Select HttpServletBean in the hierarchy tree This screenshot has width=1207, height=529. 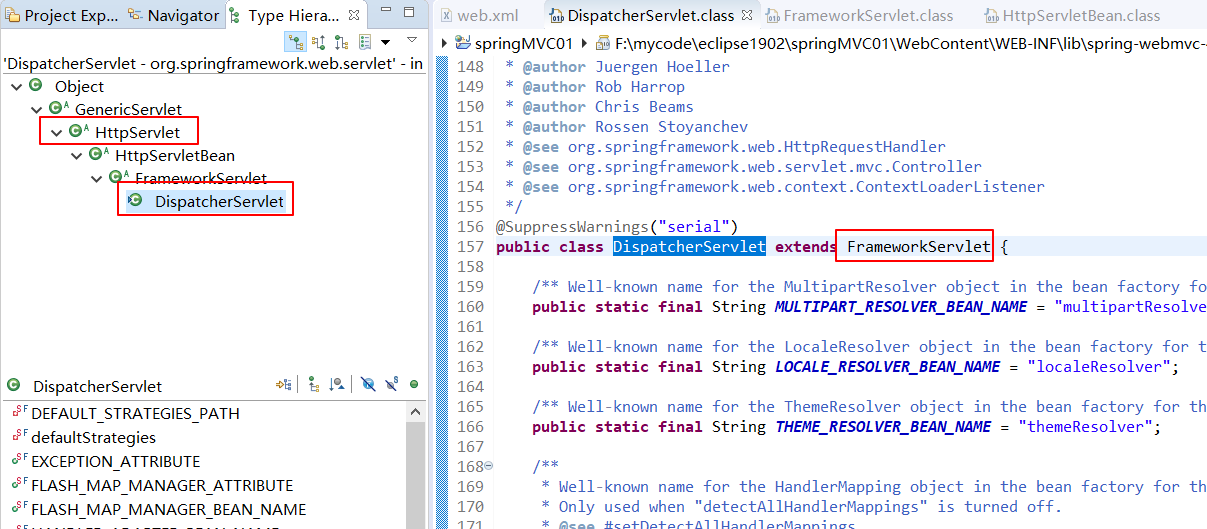click(175, 155)
